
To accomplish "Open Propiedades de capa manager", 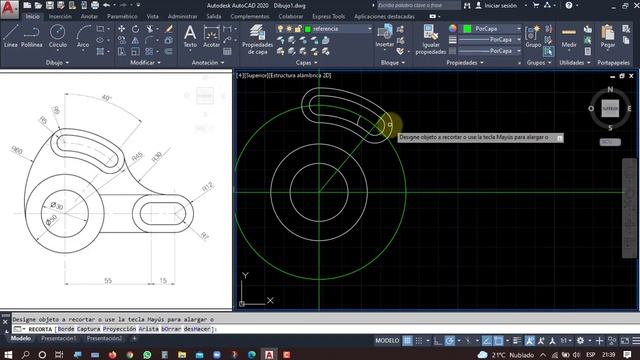I will point(257,39).
